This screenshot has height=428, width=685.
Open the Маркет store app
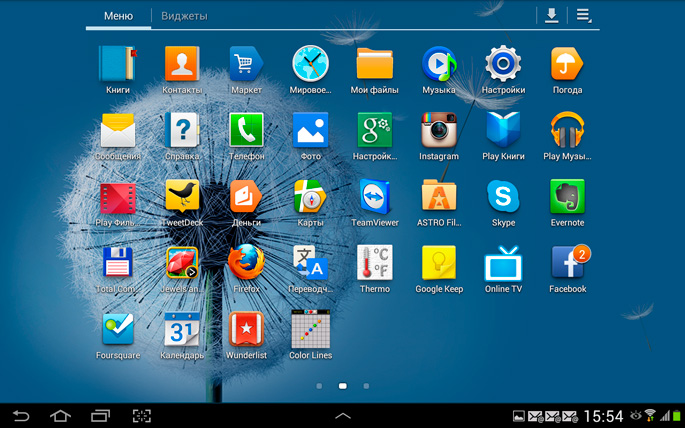click(246, 64)
